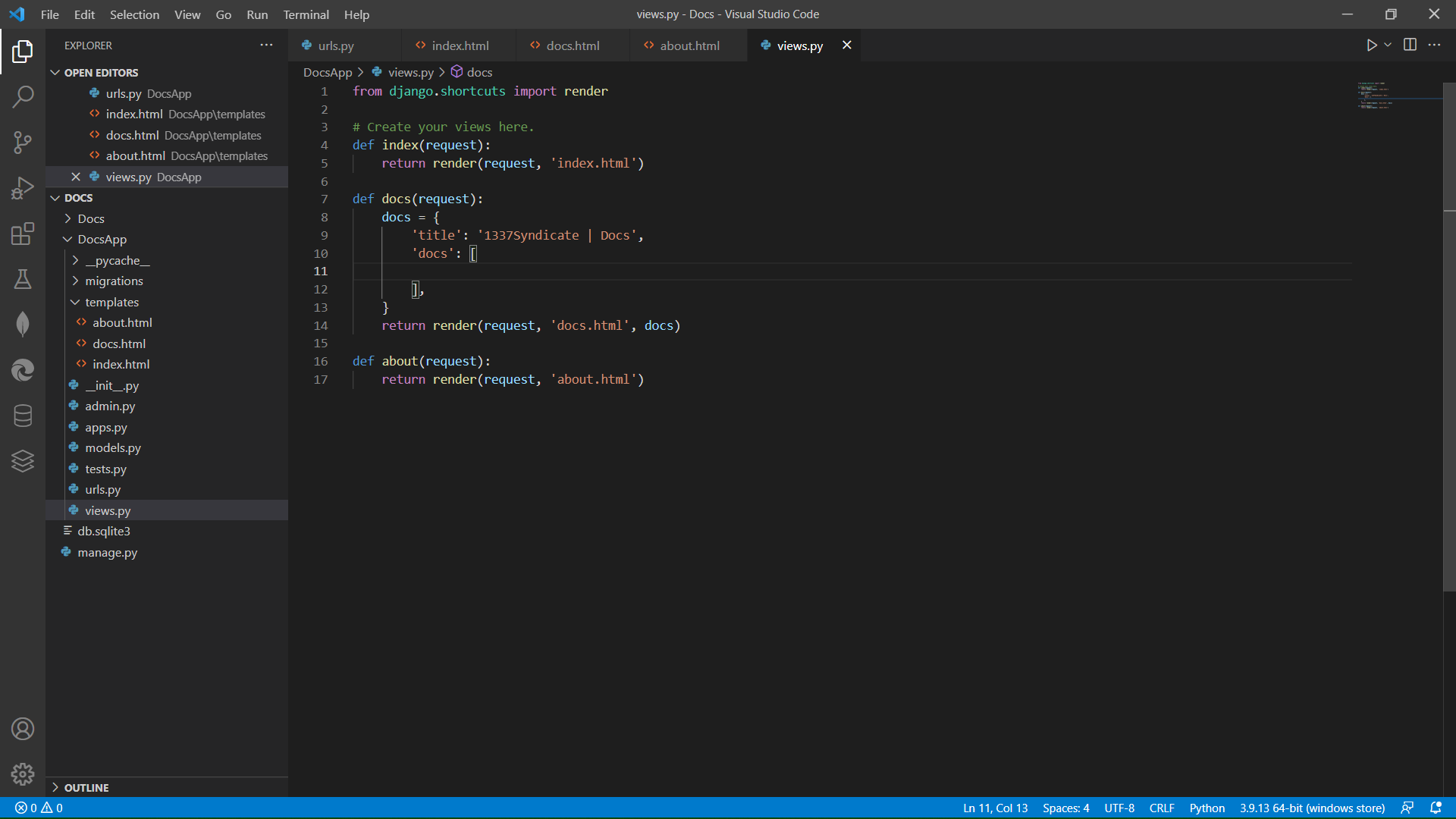The width and height of the screenshot is (1456, 819).
Task: Open the Search view in activity bar
Action: tap(23, 96)
